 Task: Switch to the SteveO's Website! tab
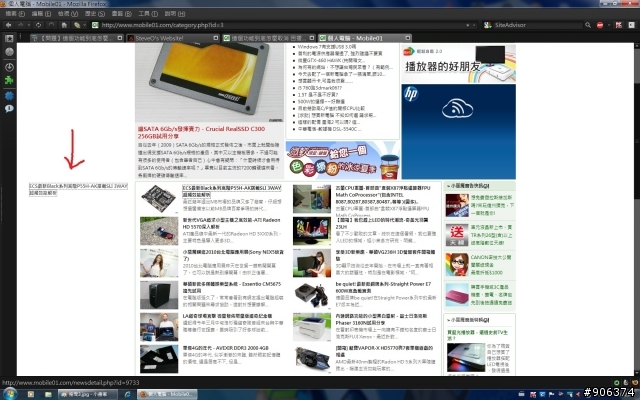171,38
